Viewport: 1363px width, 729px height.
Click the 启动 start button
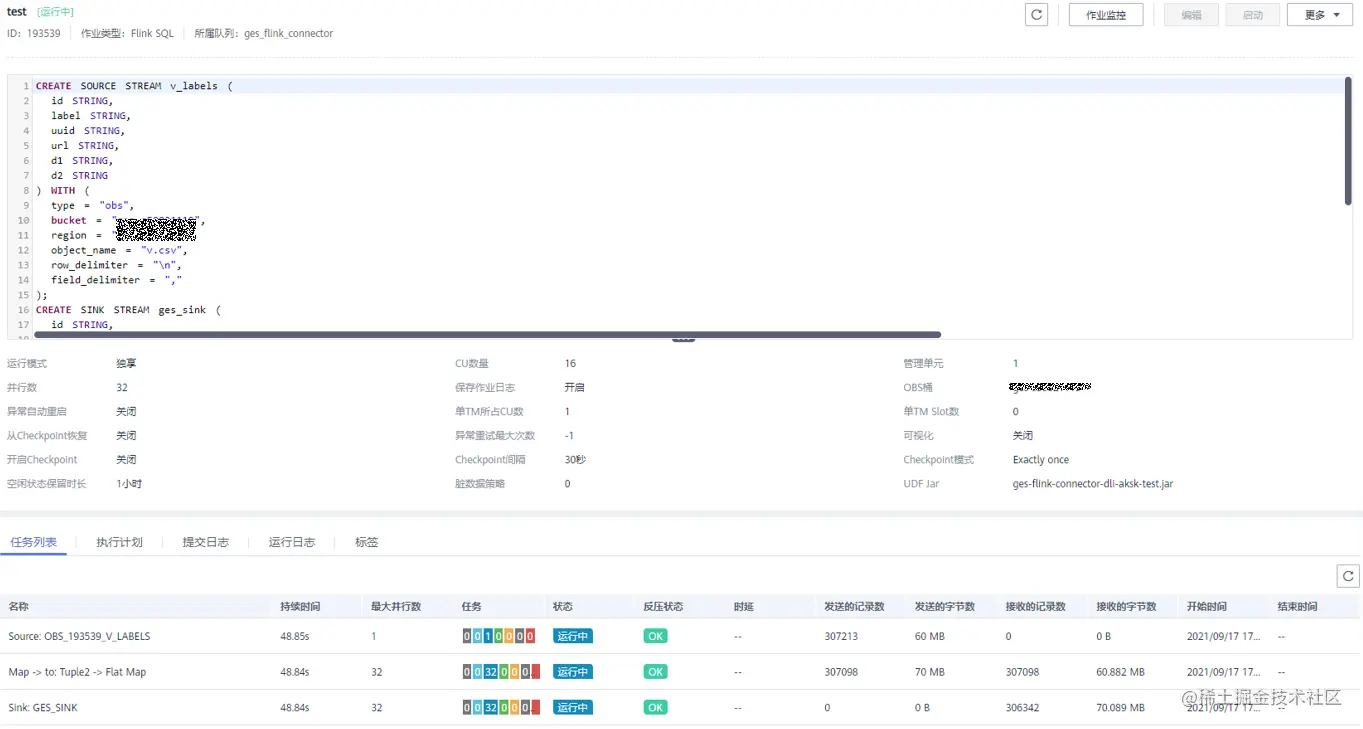point(1252,15)
